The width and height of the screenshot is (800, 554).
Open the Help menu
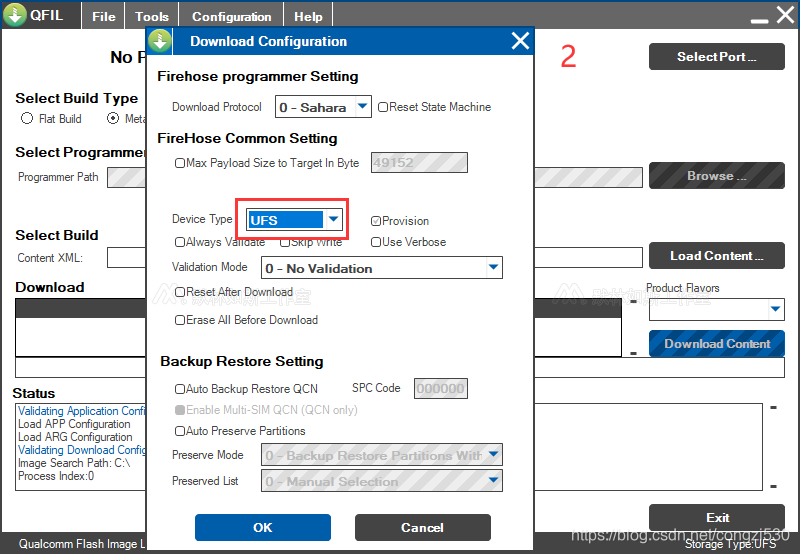308,17
